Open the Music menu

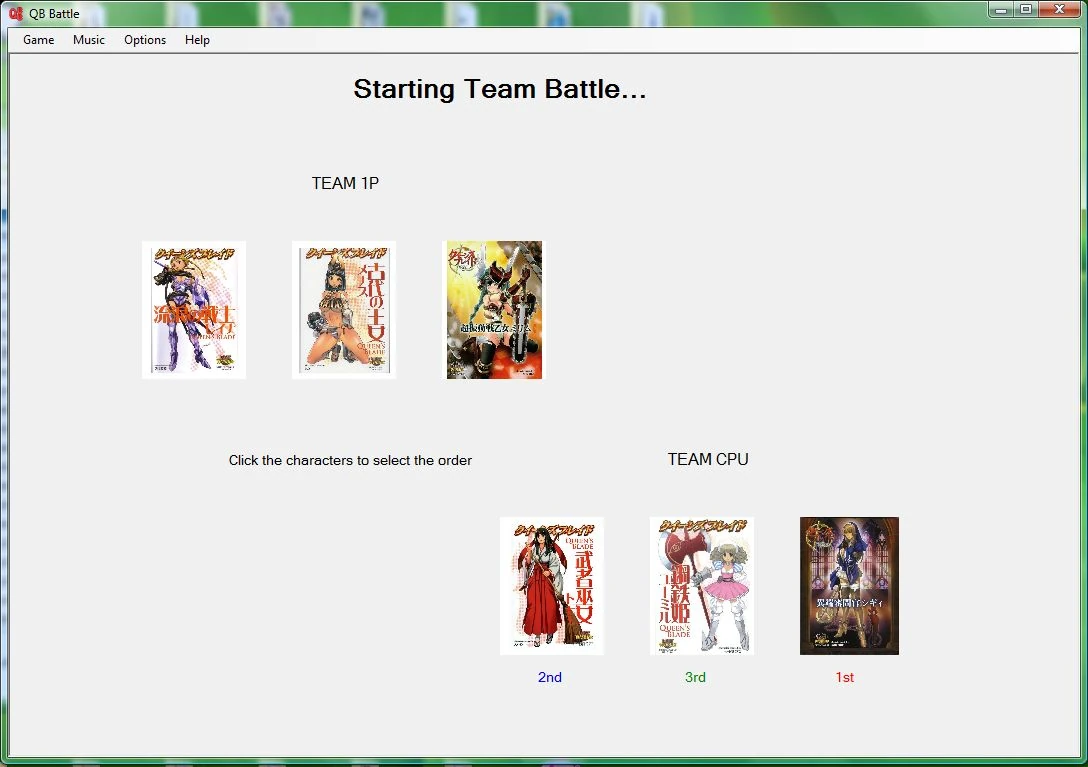(x=89, y=40)
